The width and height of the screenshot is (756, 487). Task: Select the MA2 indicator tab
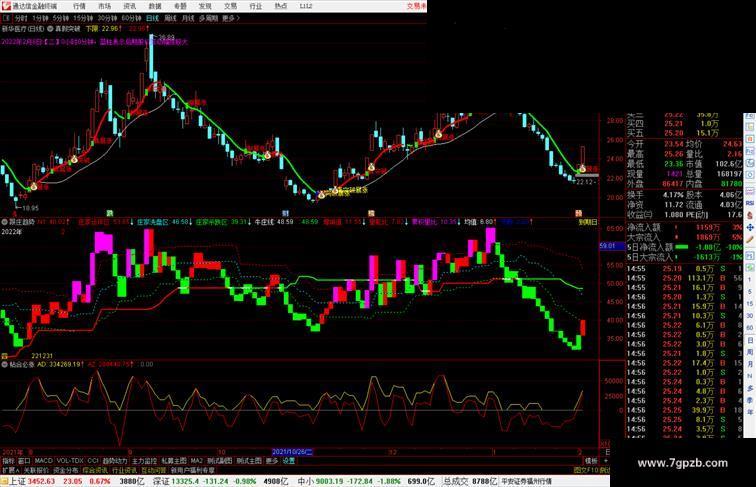tap(197, 461)
